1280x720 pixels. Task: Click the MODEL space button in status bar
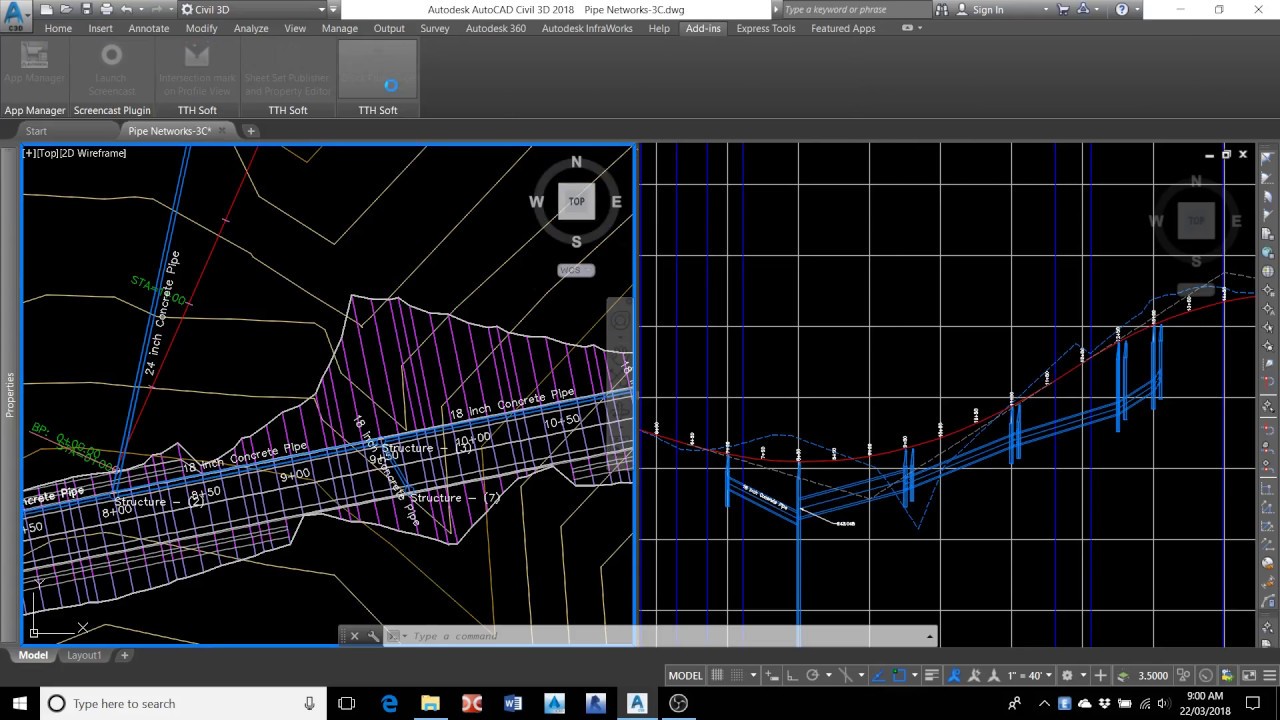tap(685, 675)
